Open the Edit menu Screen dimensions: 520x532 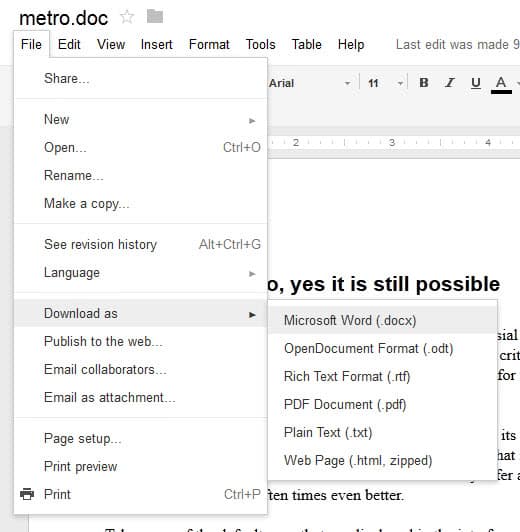69,44
